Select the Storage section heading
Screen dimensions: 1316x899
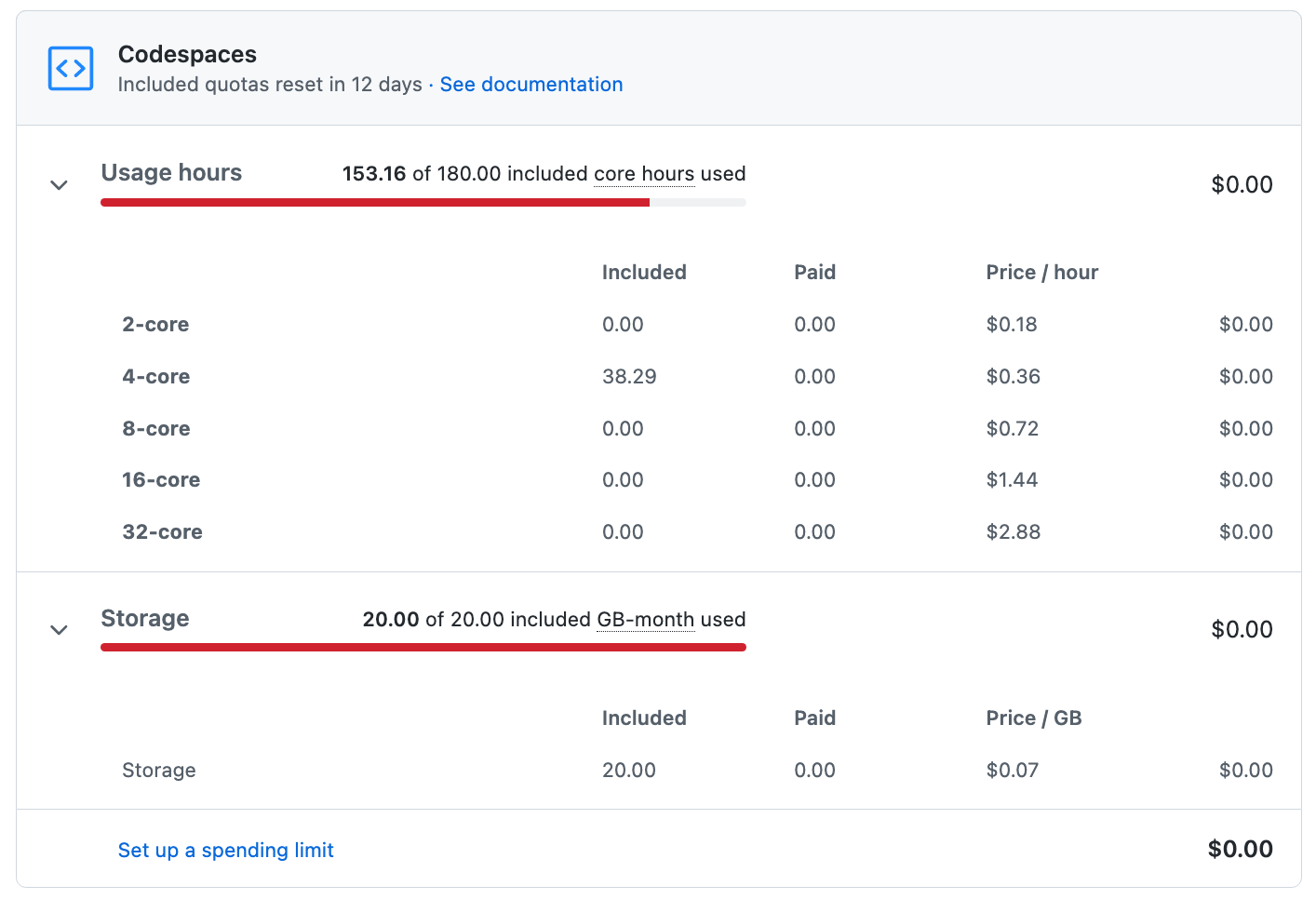click(x=145, y=619)
